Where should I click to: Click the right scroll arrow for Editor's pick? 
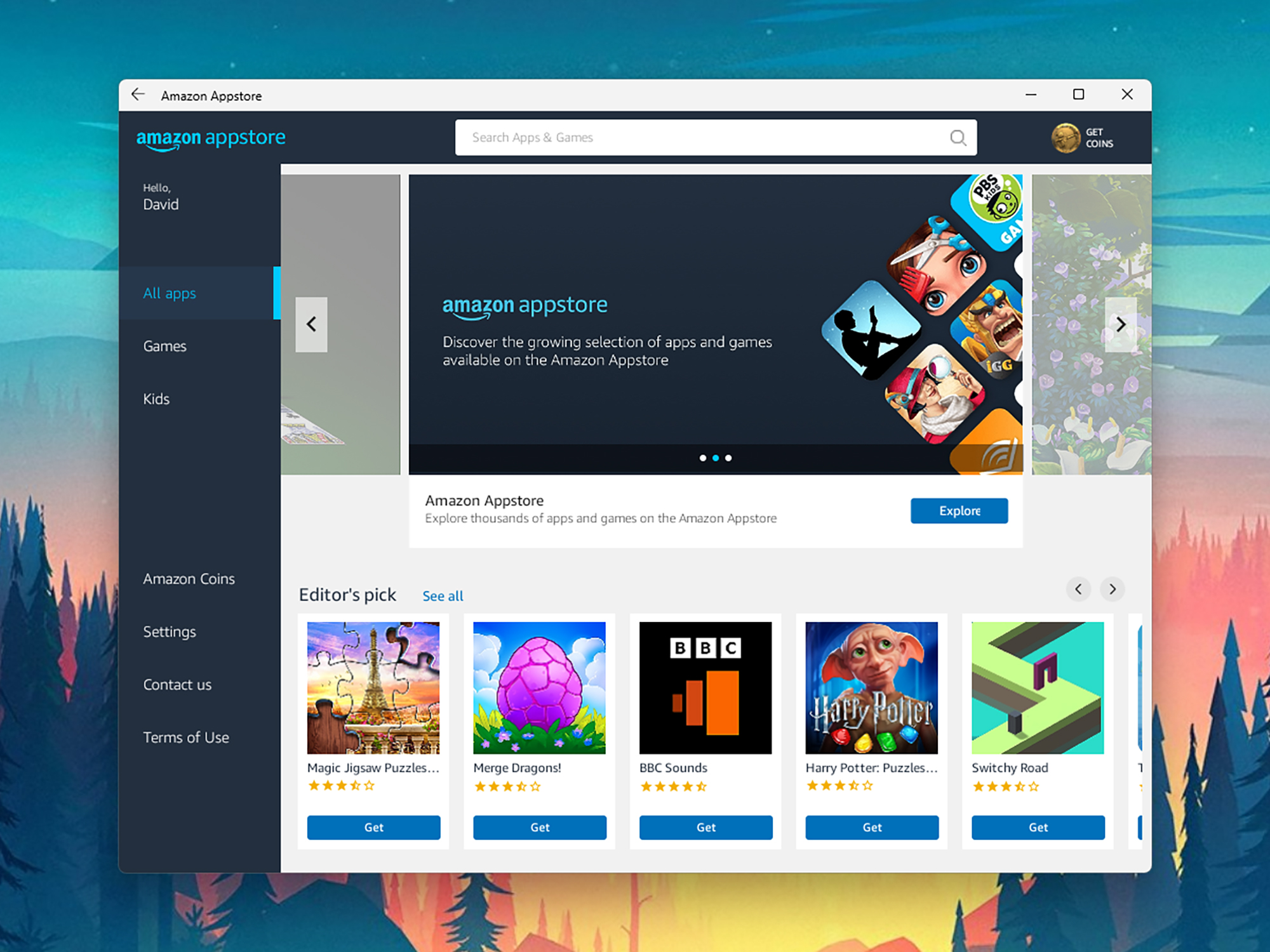point(1111,589)
